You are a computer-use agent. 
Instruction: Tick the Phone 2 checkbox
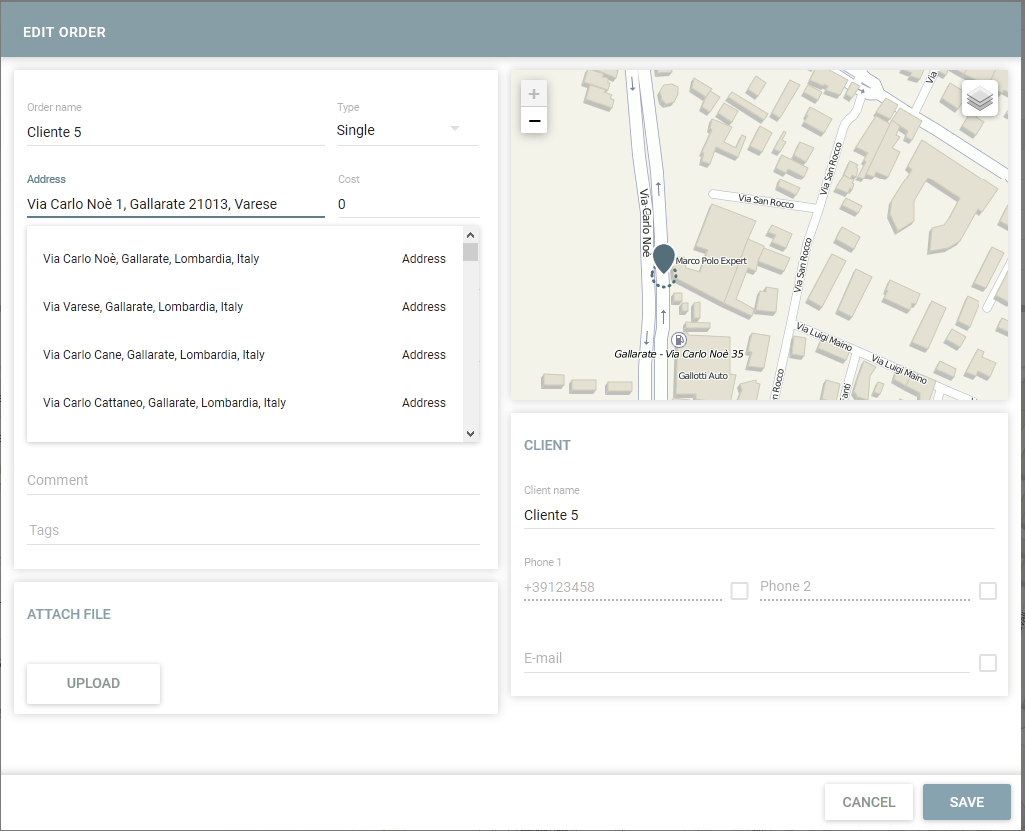pyautogui.click(x=988, y=591)
